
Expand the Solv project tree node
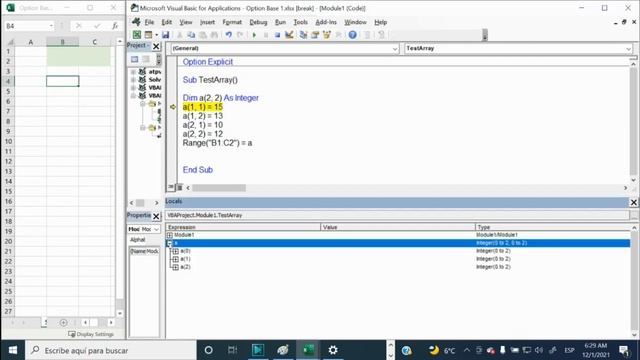(x=133, y=80)
